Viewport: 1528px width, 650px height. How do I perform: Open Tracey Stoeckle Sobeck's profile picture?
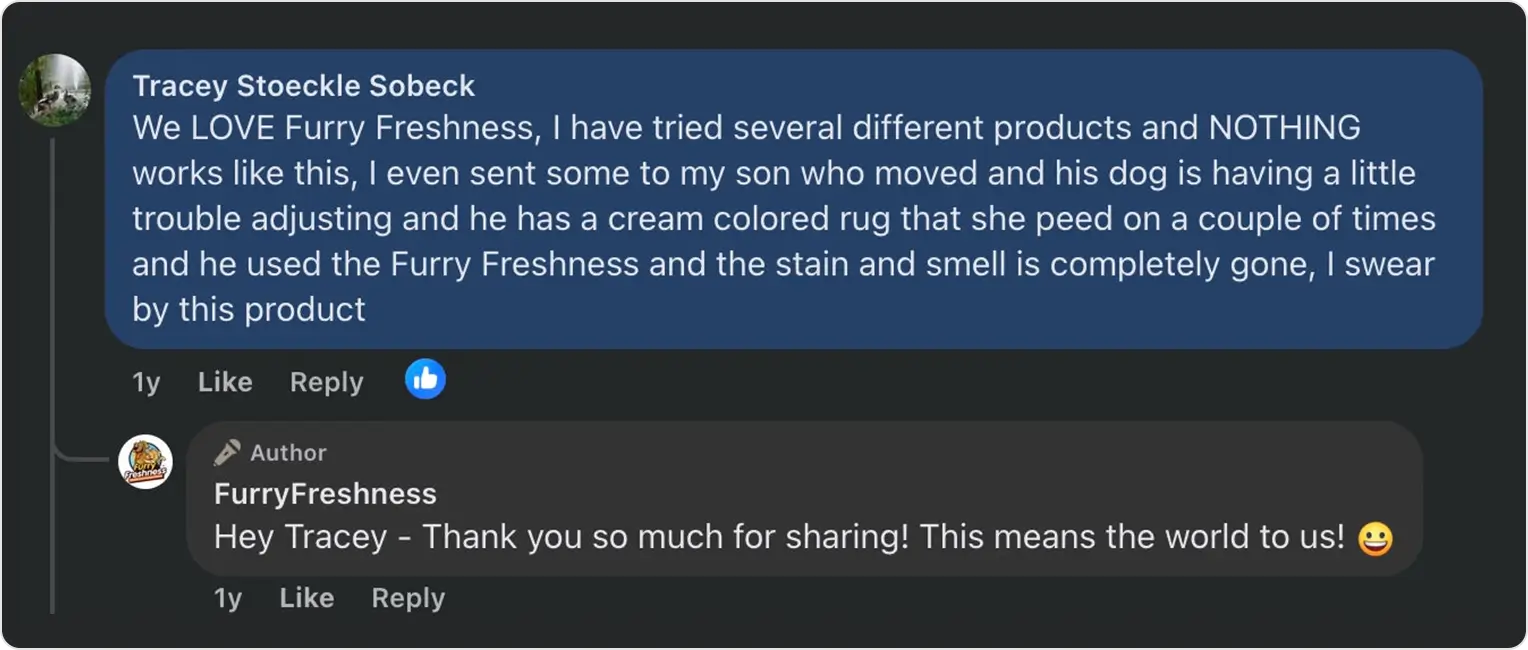(x=55, y=90)
